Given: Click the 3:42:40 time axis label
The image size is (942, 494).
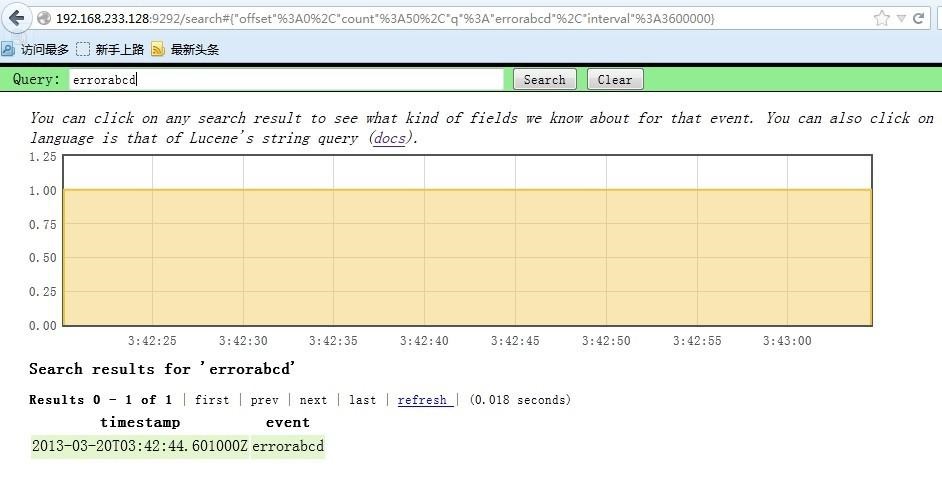Looking at the screenshot, I should coord(424,341).
